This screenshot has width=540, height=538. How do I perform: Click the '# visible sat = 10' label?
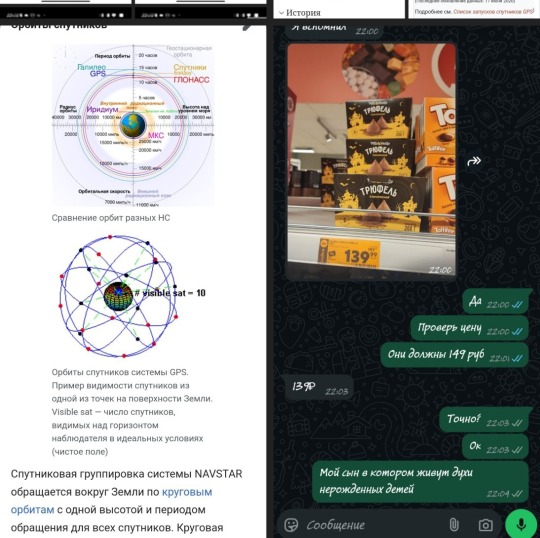170,293
